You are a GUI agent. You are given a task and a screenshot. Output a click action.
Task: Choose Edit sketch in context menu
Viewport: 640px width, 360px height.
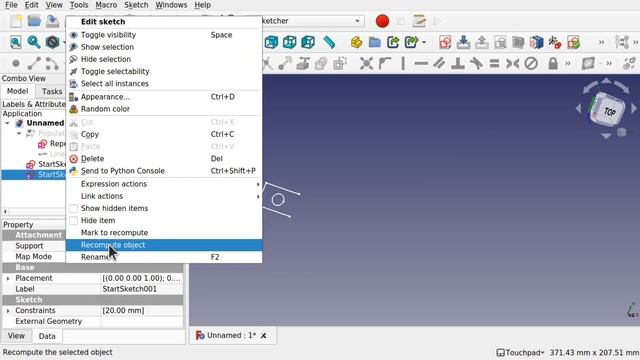click(164, 22)
